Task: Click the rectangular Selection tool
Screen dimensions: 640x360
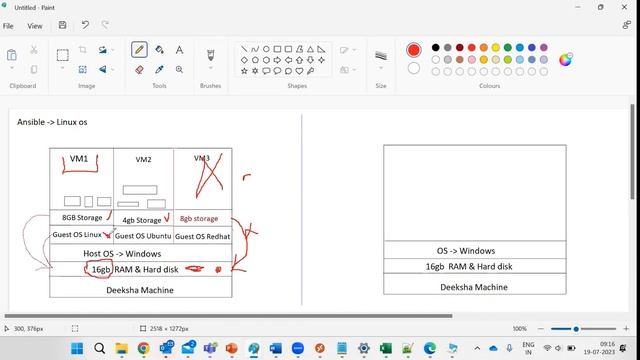Action: (62, 55)
